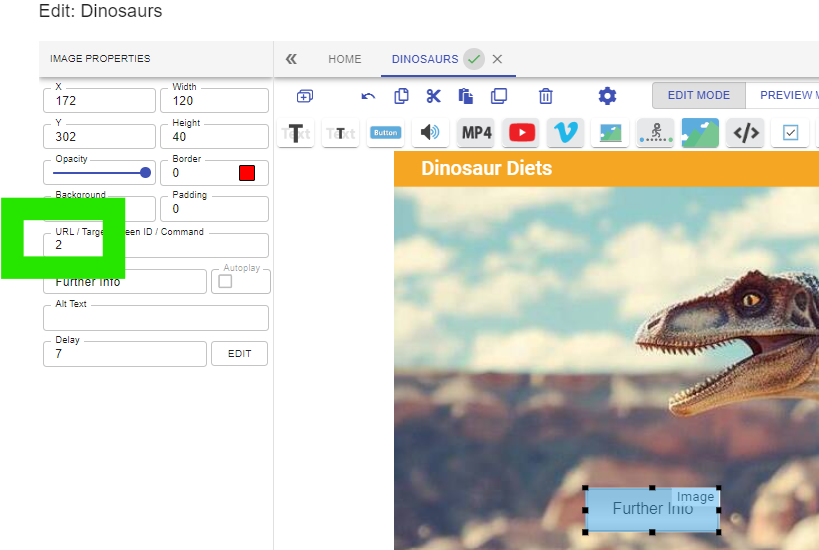Copy the selected element
The width and height of the screenshot is (819, 550).
pyautogui.click(x=401, y=96)
